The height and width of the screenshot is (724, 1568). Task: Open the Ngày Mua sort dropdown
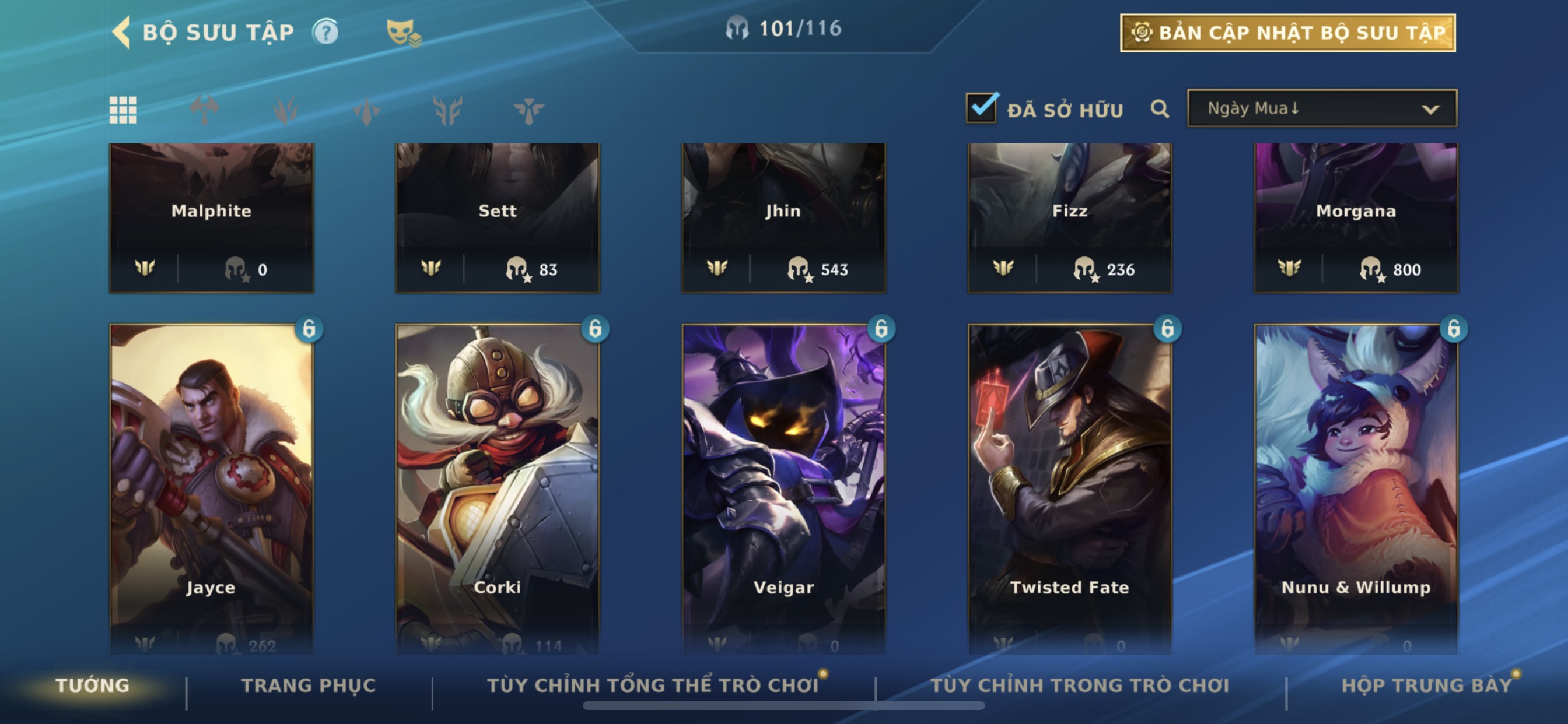click(x=1322, y=108)
